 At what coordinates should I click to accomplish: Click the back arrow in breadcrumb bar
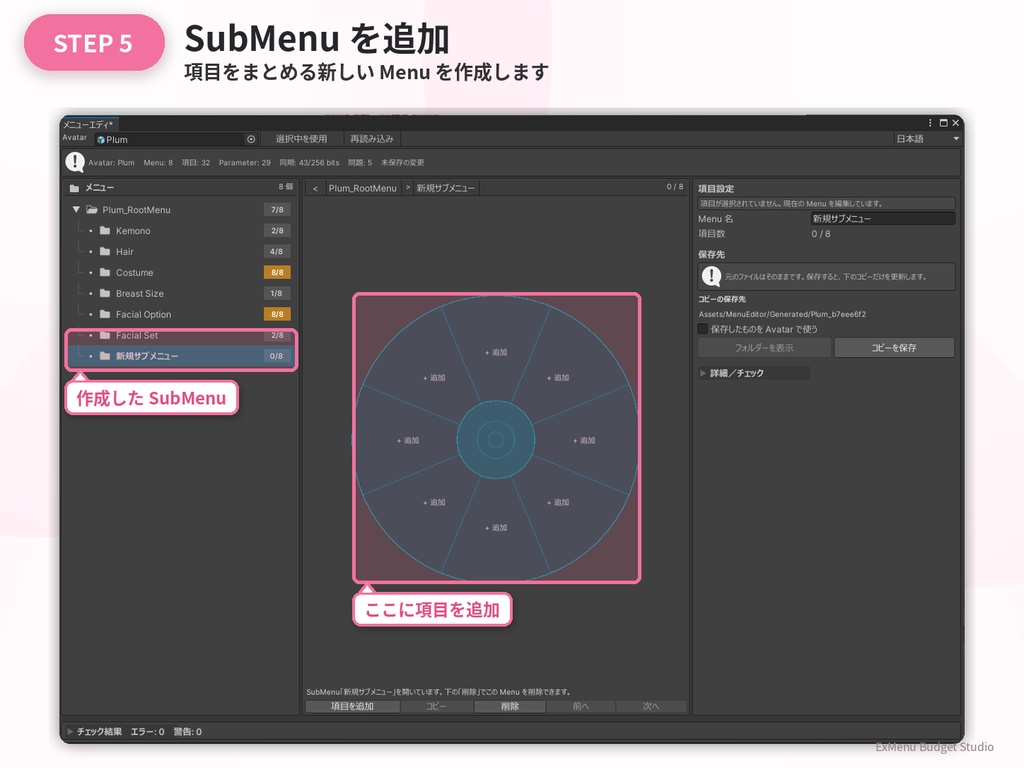(315, 188)
